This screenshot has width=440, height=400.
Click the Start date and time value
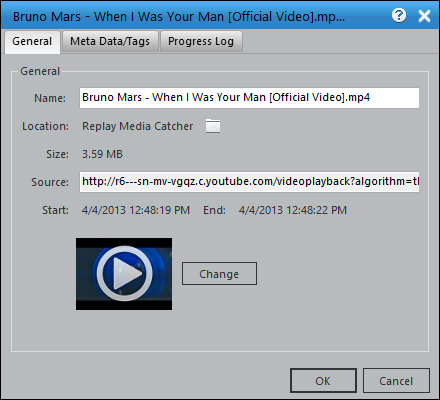pyautogui.click(x=136, y=210)
